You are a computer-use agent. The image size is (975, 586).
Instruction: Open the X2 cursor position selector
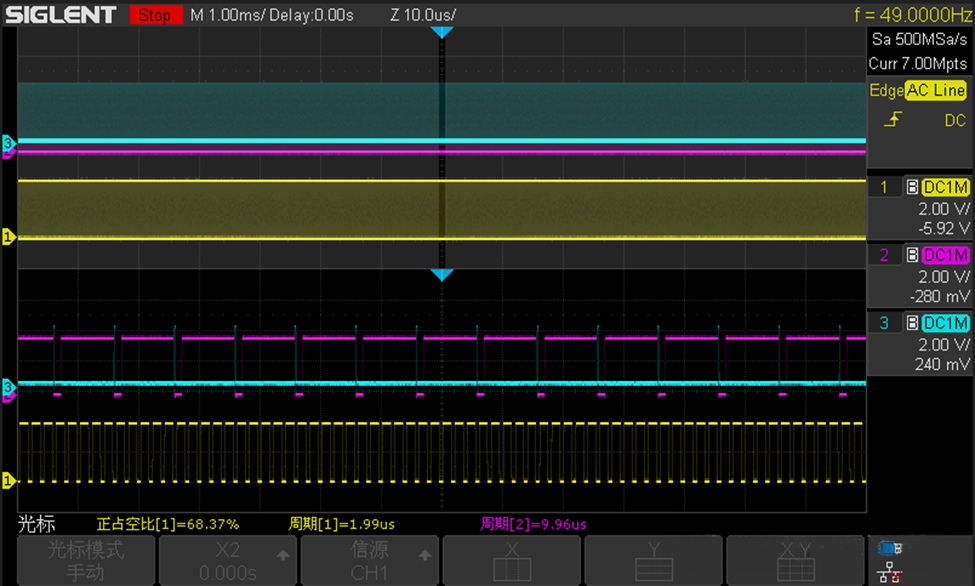click(x=228, y=560)
